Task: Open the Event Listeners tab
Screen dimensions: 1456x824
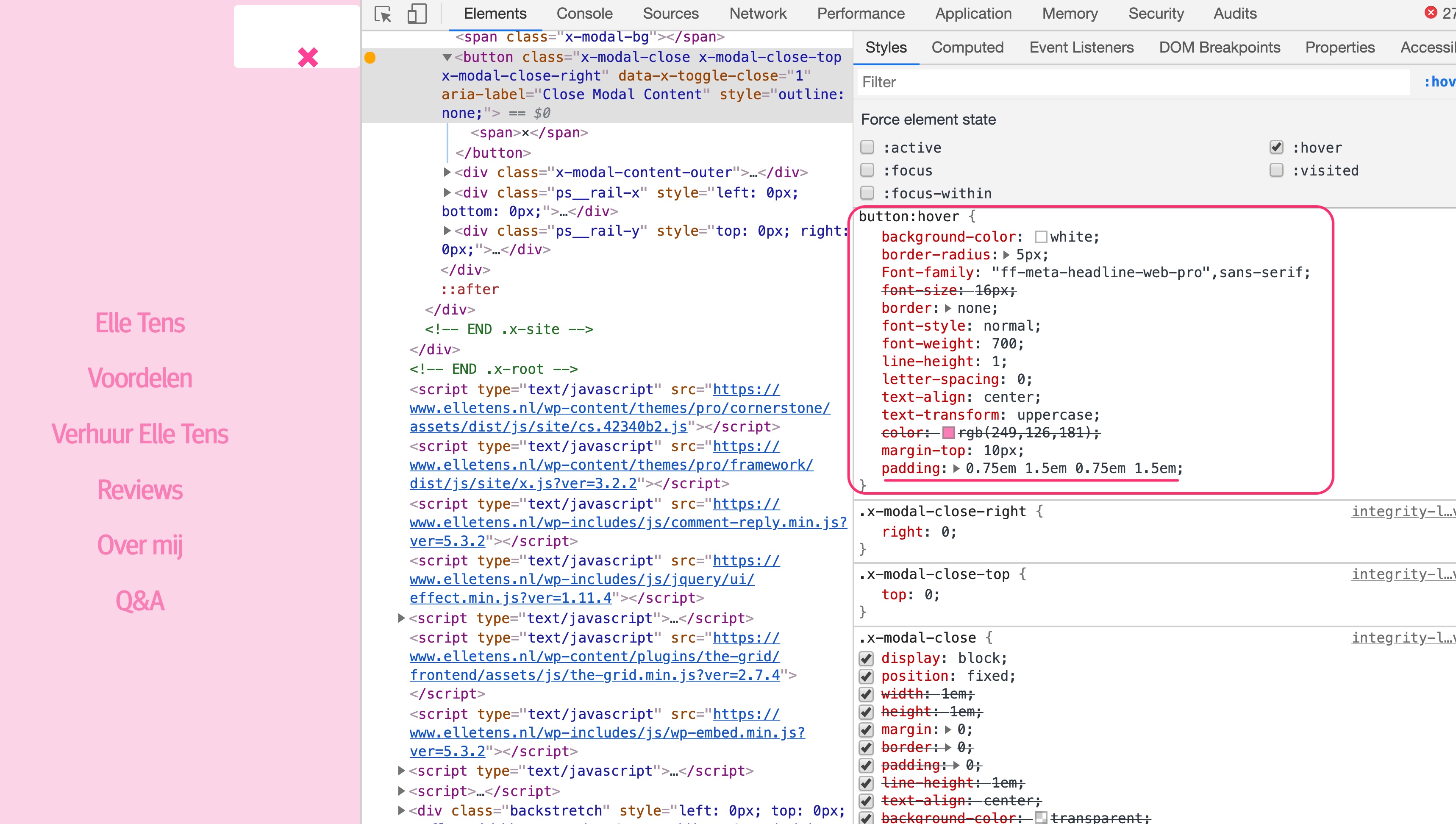Action: click(1081, 47)
